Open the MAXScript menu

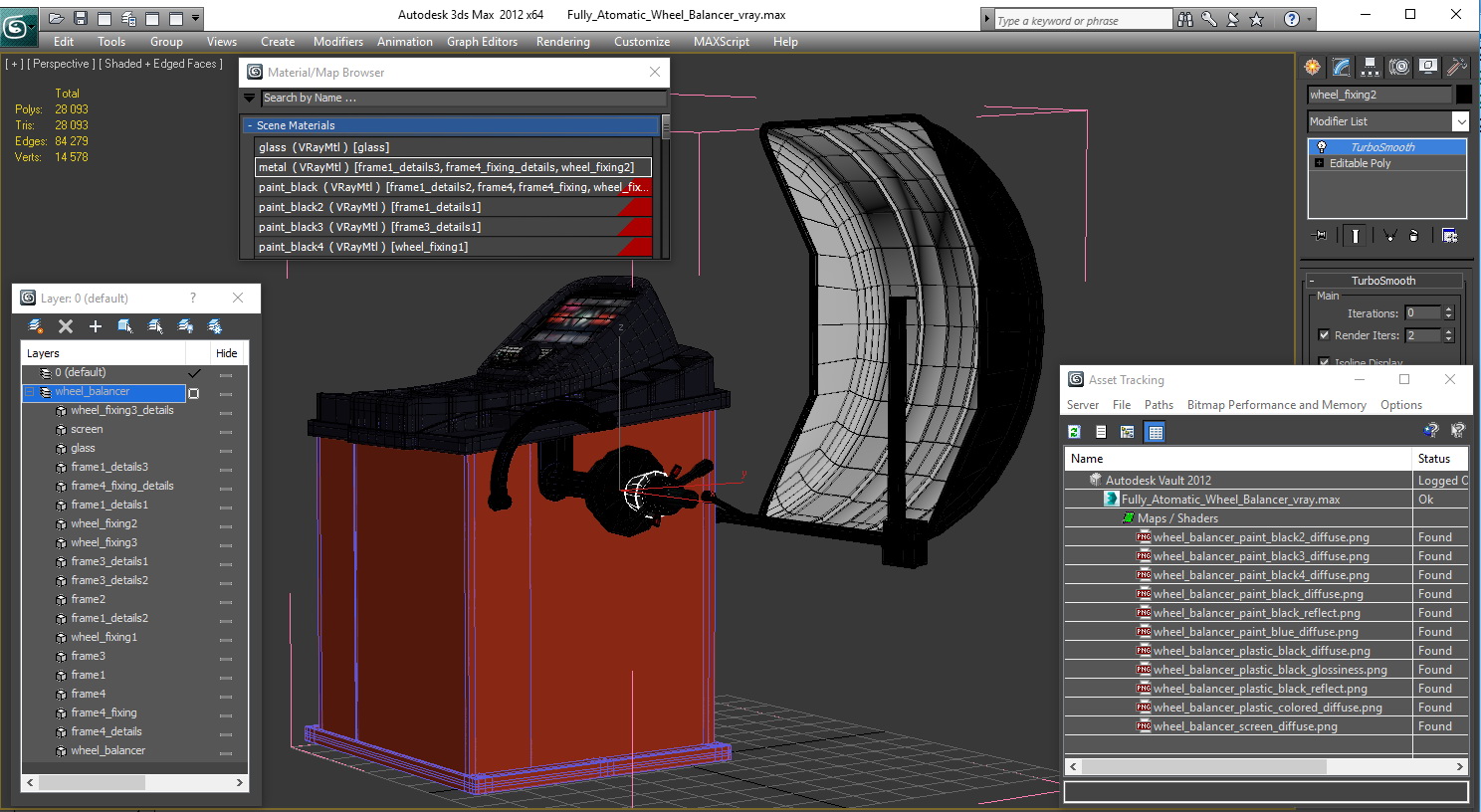click(x=722, y=42)
